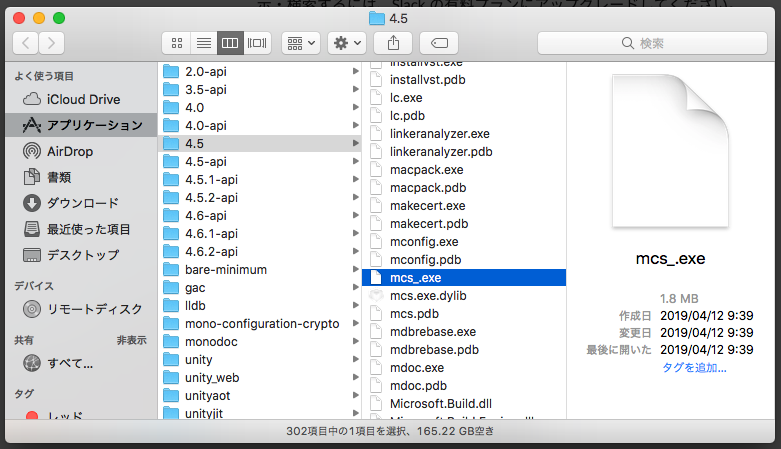Open the arrange items dropdown
The image size is (781, 449).
[x=301, y=43]
